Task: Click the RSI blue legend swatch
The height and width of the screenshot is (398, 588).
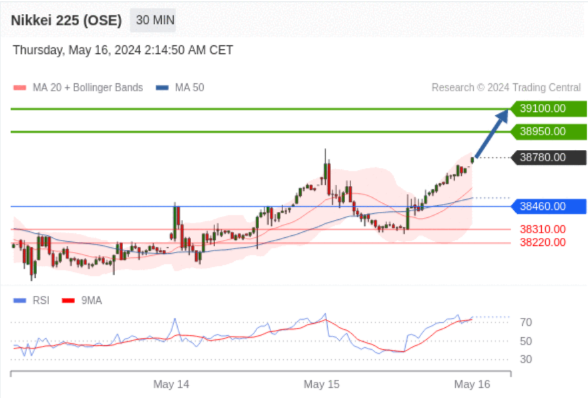Action: pos(20,300)
